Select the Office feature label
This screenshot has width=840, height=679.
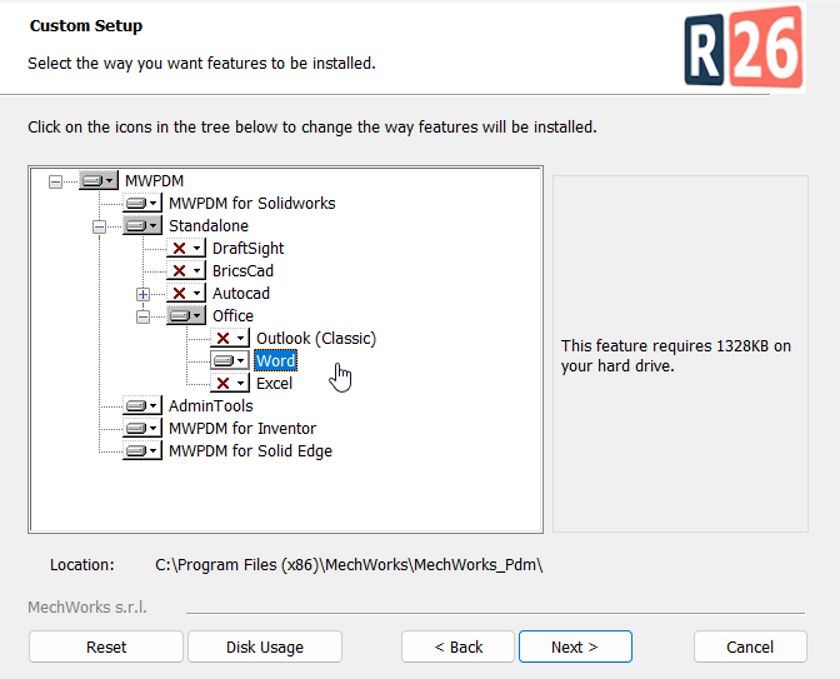pyautogui.click(x=233, y=316)
